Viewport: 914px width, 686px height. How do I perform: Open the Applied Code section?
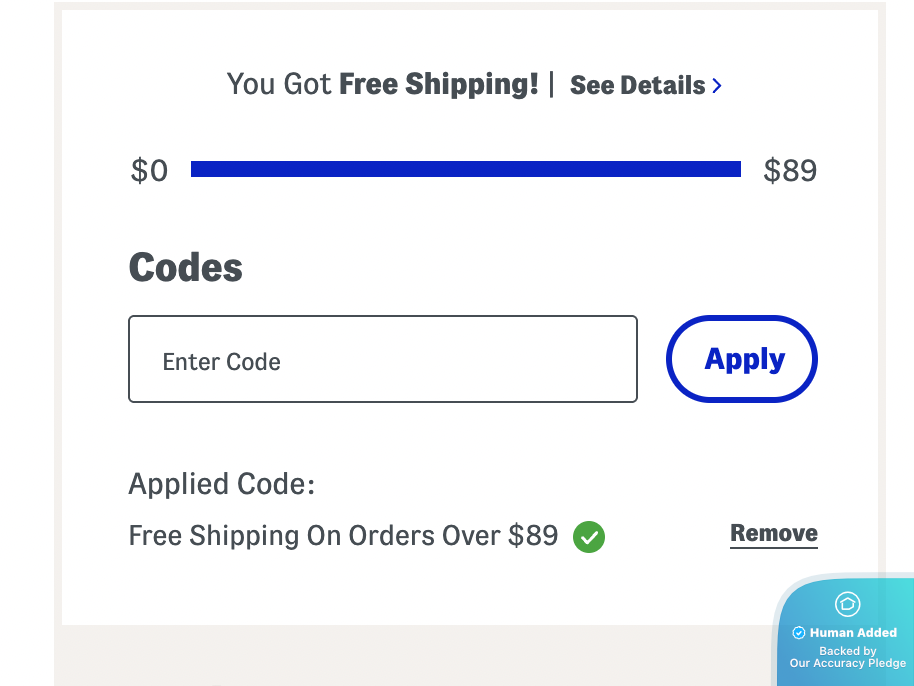[x=221, y=483]
